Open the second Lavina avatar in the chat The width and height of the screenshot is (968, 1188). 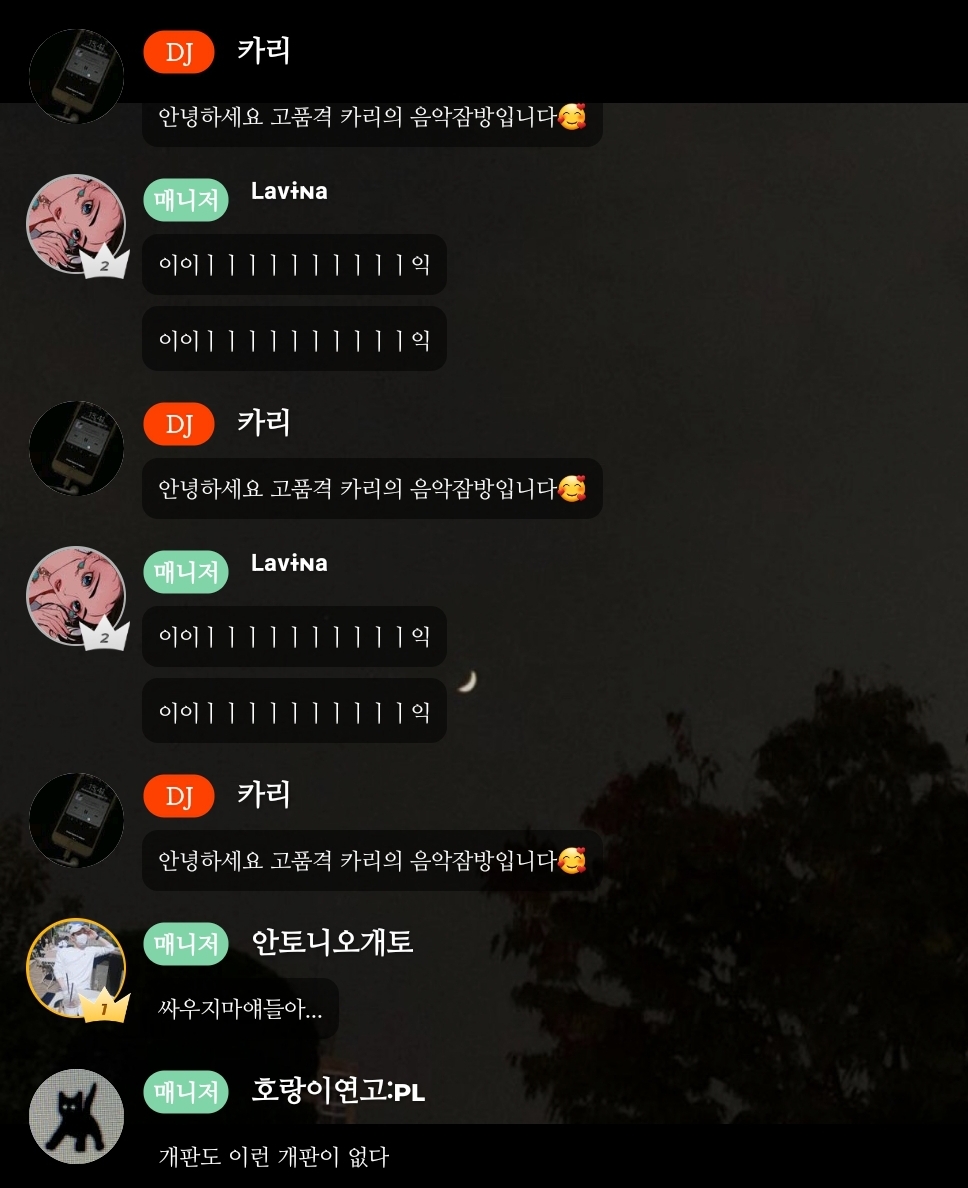pyautogui.click(x=76, y=596)
